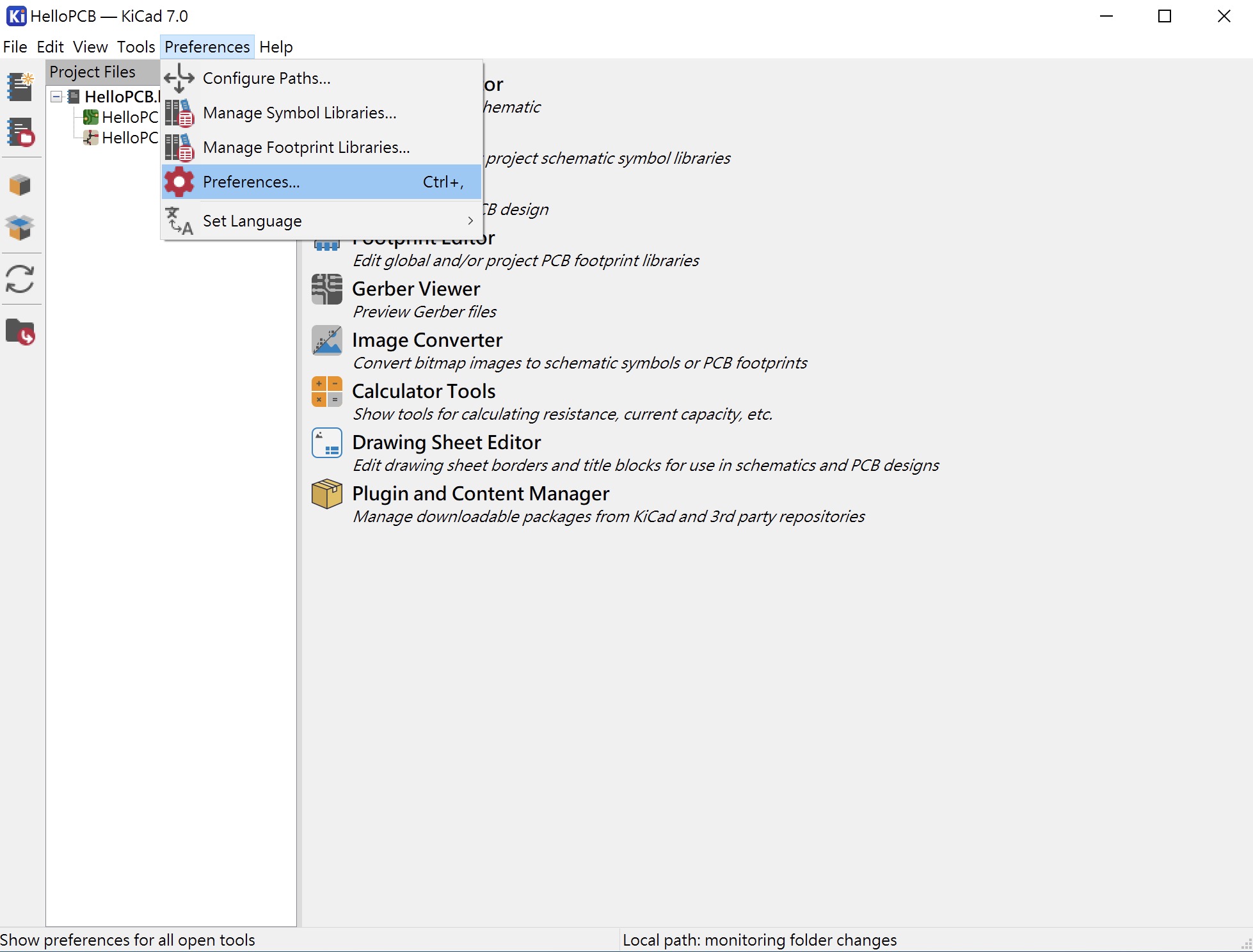The width and height of the screenshot is (1253, 952).
Task: Click the red gear Preferences icon
Action: click(x=179, y=182)
